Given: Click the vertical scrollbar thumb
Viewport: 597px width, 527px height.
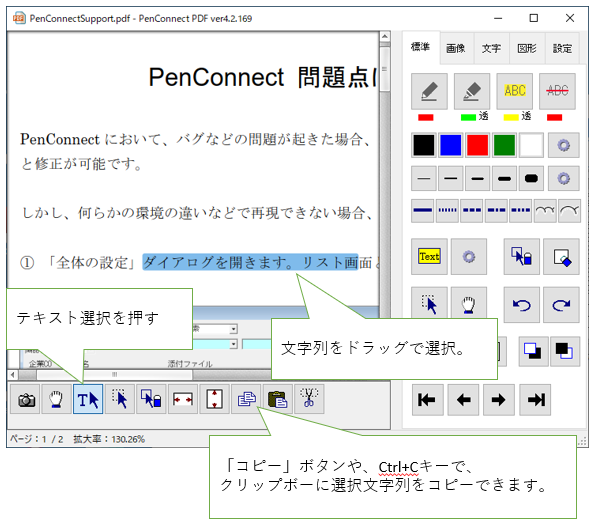Looking at the screenshot, I should click(x=385, y=69).
